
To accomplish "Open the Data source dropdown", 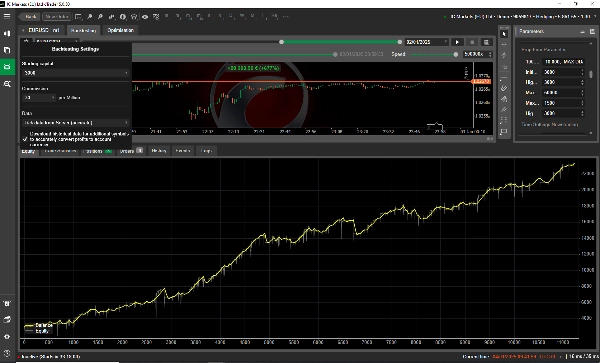I will click(x=75, y=122).
